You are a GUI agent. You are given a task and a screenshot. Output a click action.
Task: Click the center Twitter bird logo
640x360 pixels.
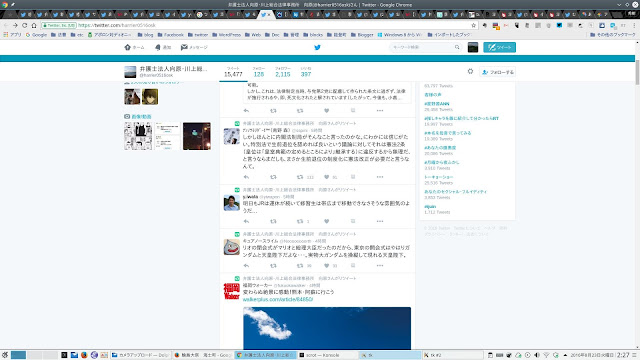tap(317, 47)
